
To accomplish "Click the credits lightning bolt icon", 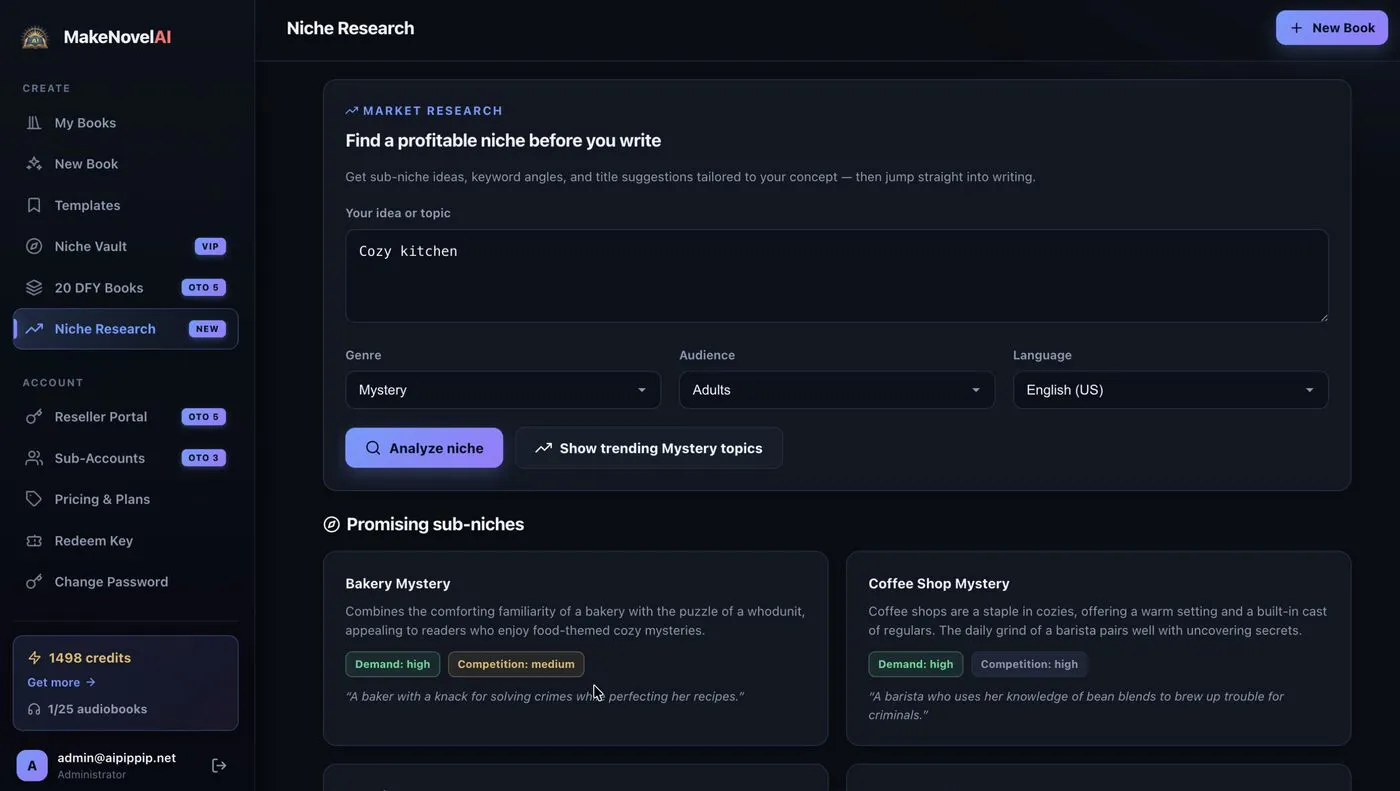I will (x=35, y=658).
